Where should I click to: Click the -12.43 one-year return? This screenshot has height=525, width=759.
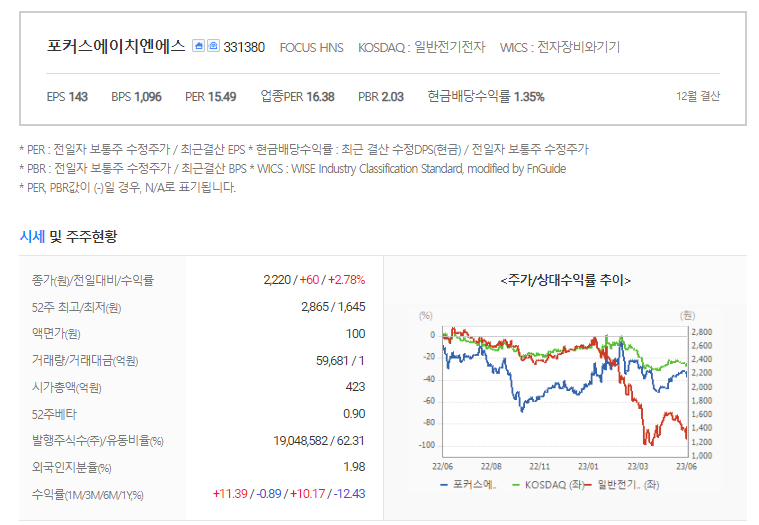point(348,494)
